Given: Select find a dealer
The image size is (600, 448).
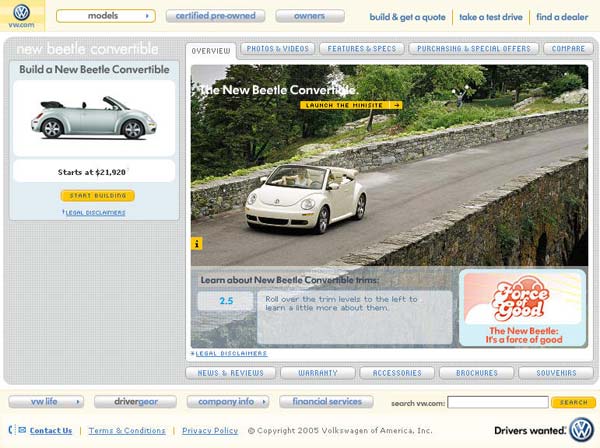Looking at the screenshot, I should tap(562, 17).
